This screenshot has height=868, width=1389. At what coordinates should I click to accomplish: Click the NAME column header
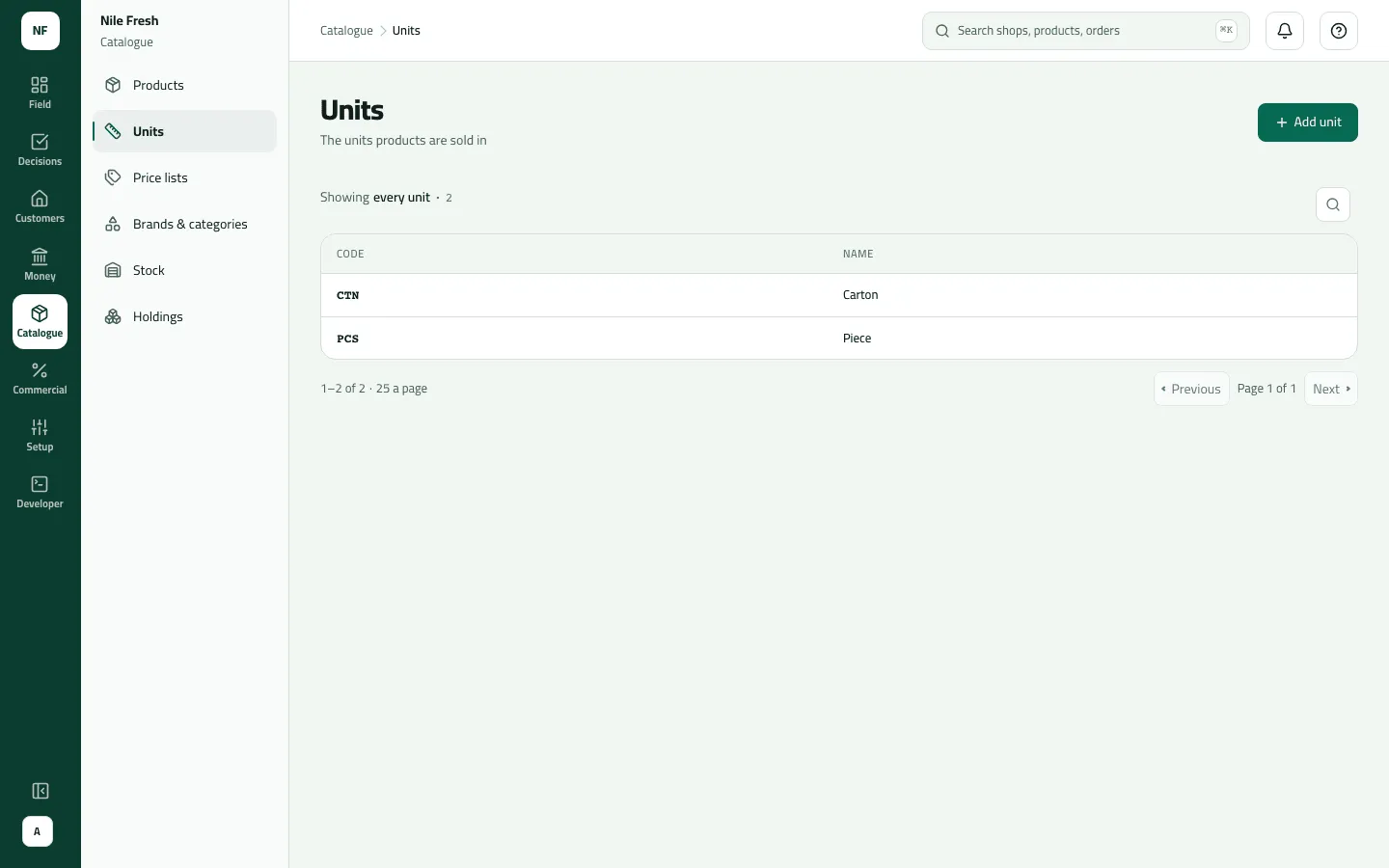(x=858, y=254)
